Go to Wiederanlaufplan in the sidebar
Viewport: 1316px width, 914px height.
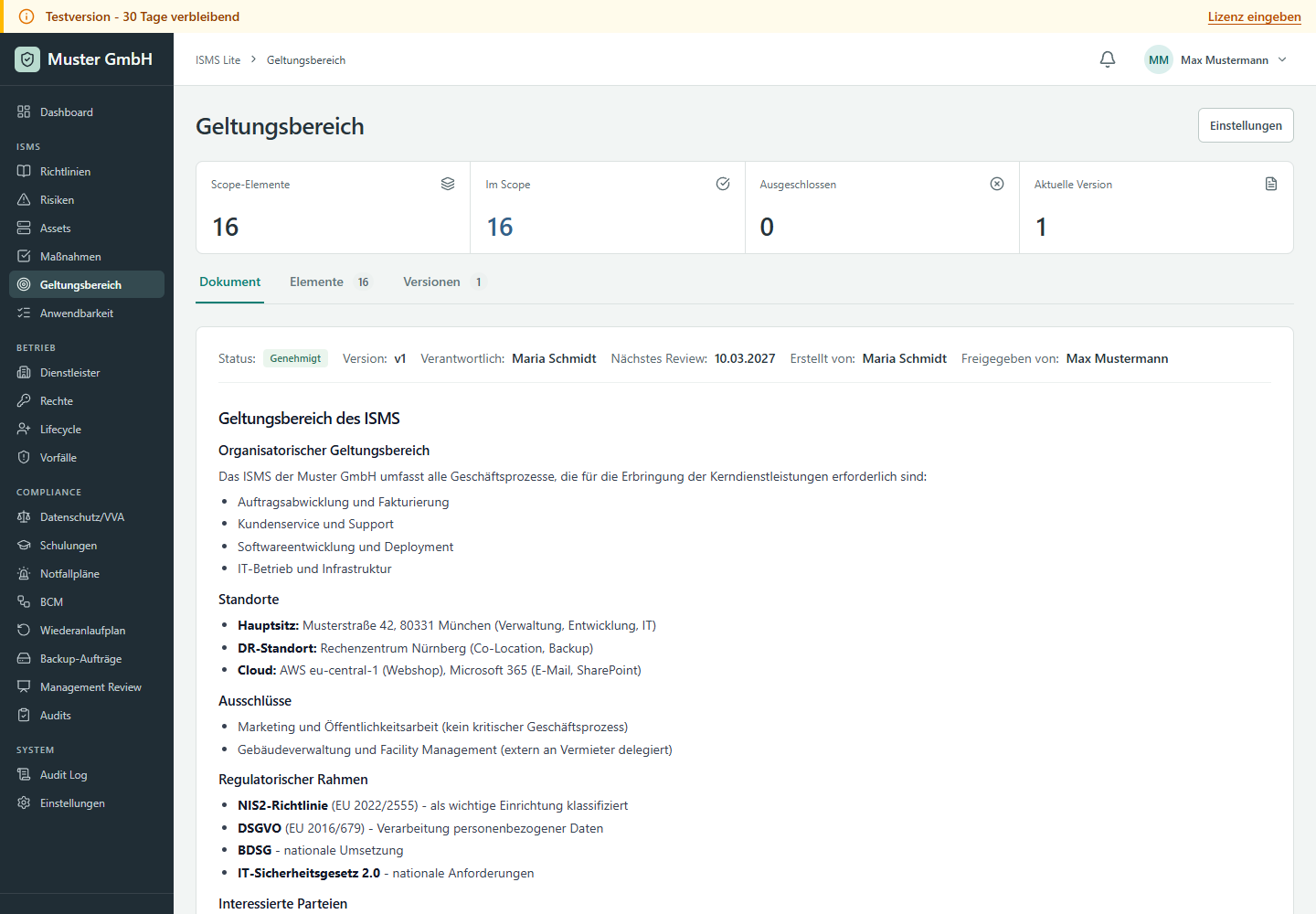tap(87, 630)
